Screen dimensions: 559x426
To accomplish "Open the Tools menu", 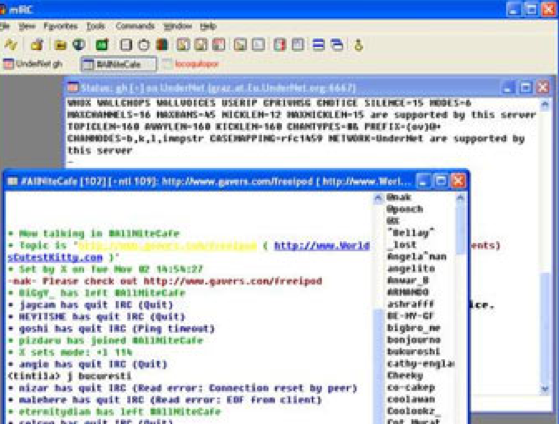I will (96, 26).
